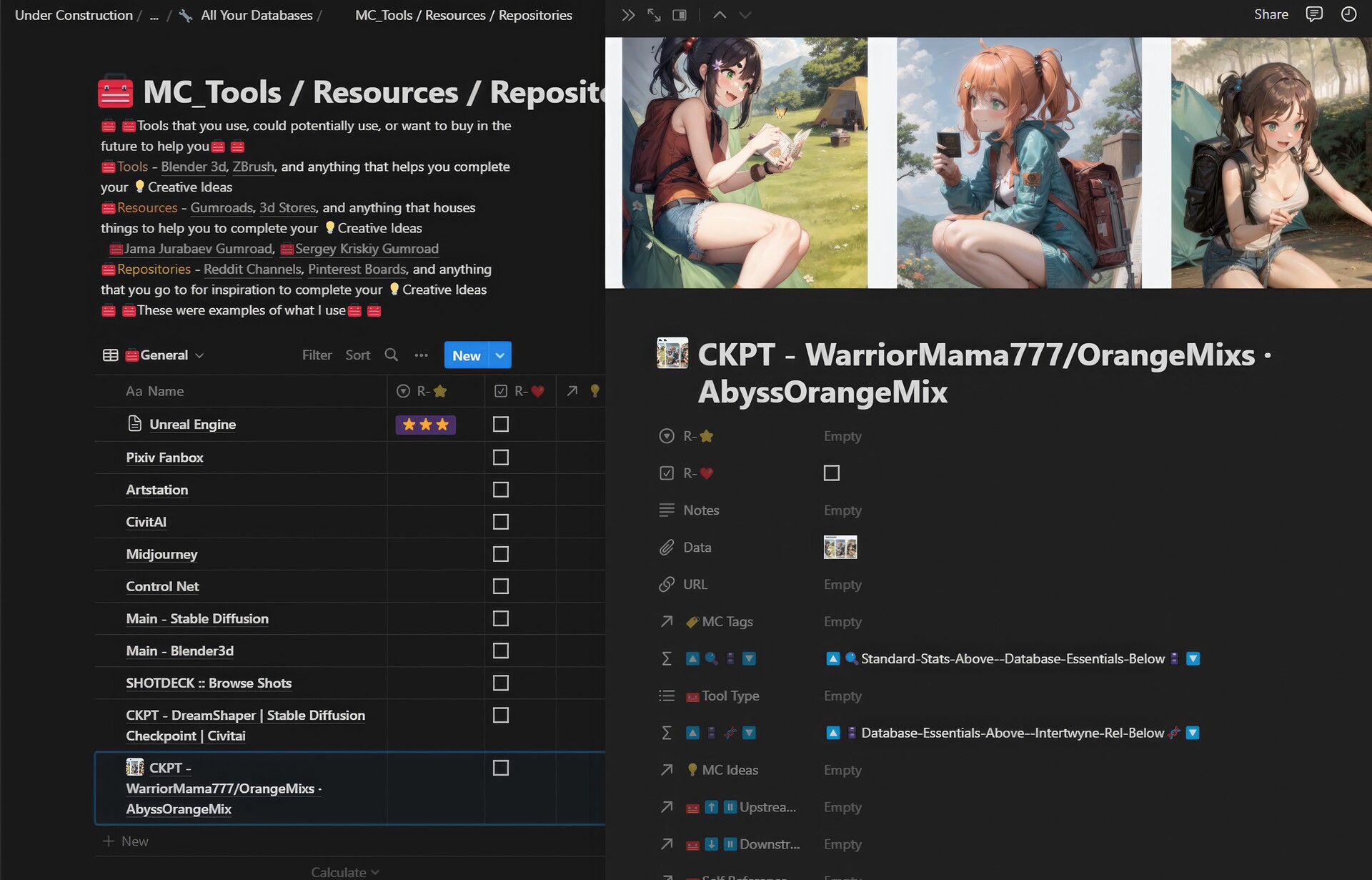Go to All Your Databases breadcrumb

[257, 15]
